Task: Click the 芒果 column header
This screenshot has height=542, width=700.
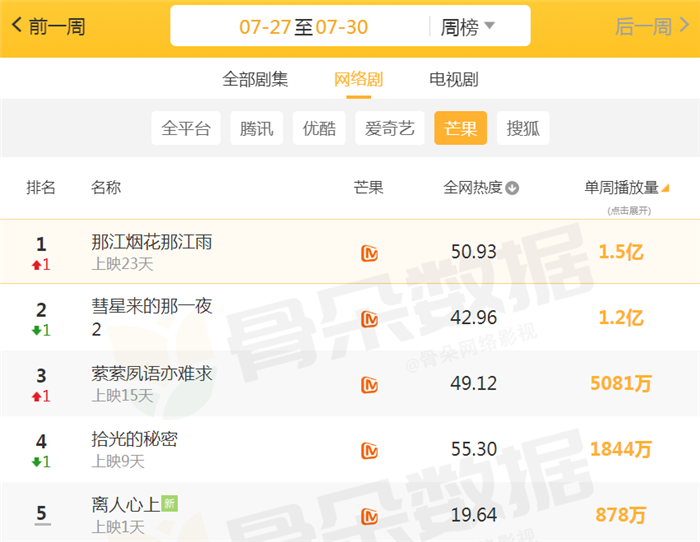Action: click(369, 188)
